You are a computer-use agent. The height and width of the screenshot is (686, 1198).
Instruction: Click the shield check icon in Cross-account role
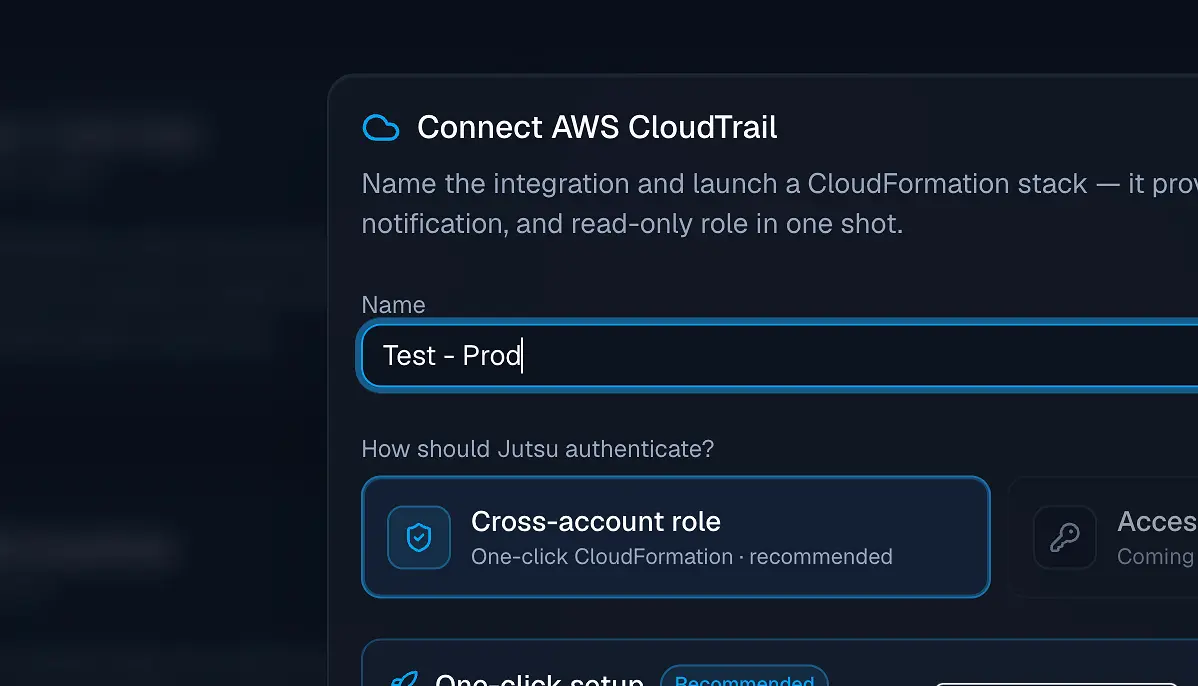click(x=419, y=537)
